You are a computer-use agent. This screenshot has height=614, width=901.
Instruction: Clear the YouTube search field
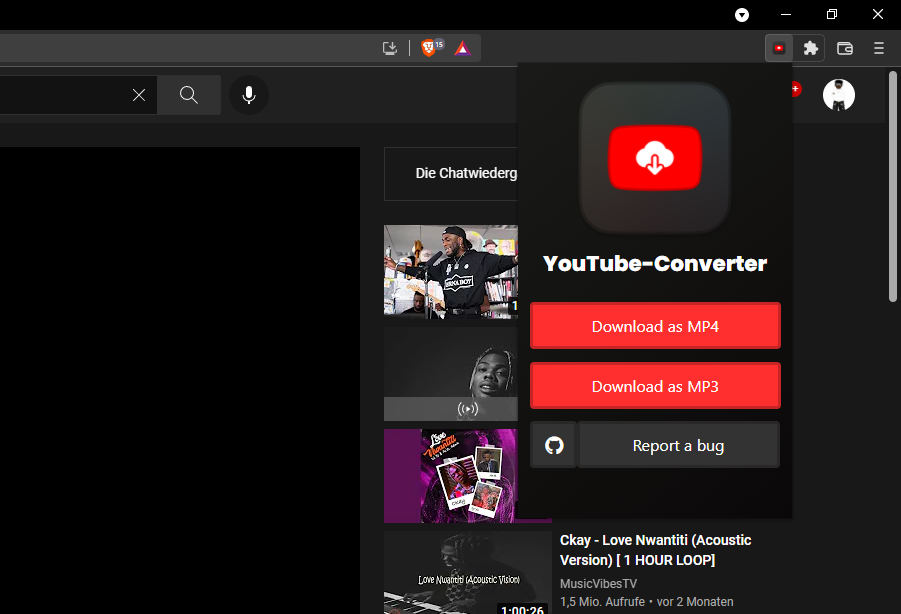pos(139,95)
